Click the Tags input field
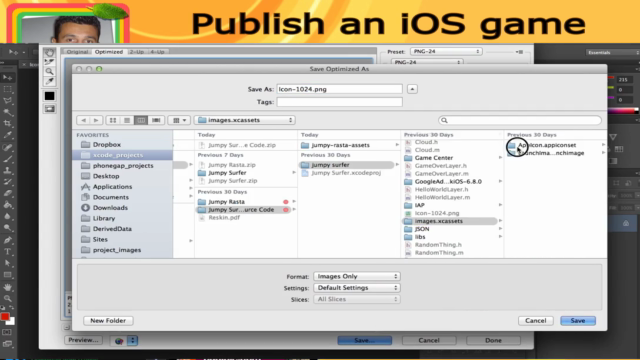 [x=340, y=102]
